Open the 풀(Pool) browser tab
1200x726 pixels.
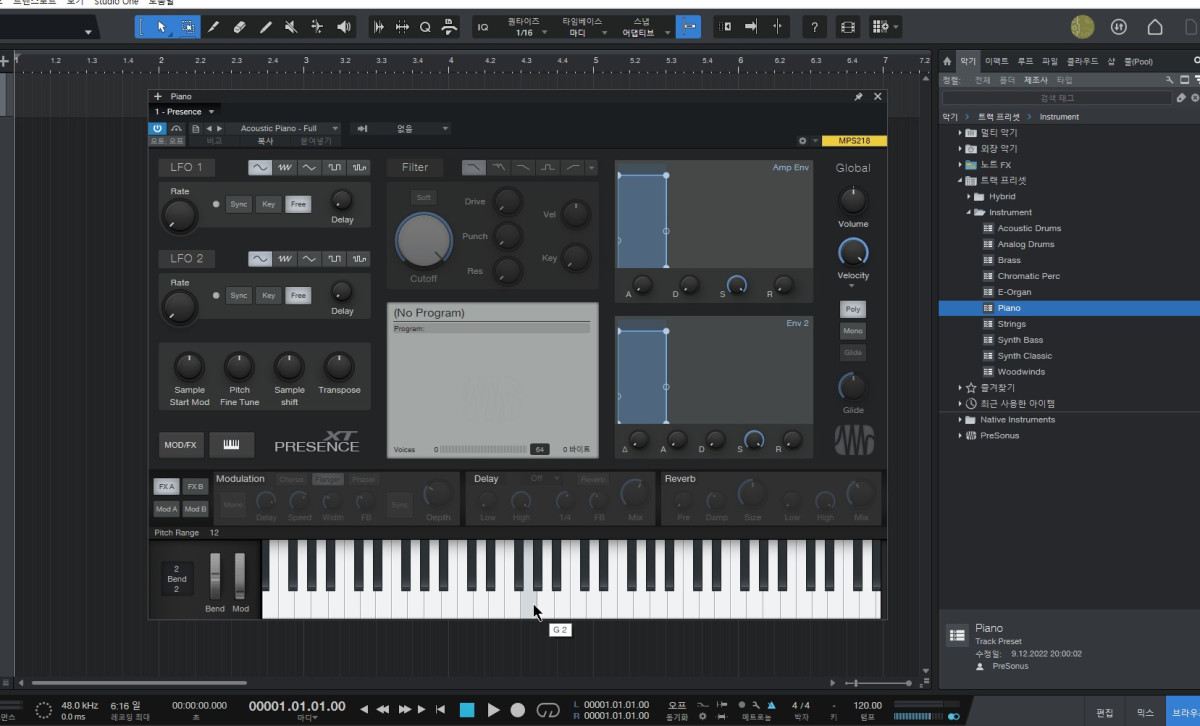(1138, 61)
